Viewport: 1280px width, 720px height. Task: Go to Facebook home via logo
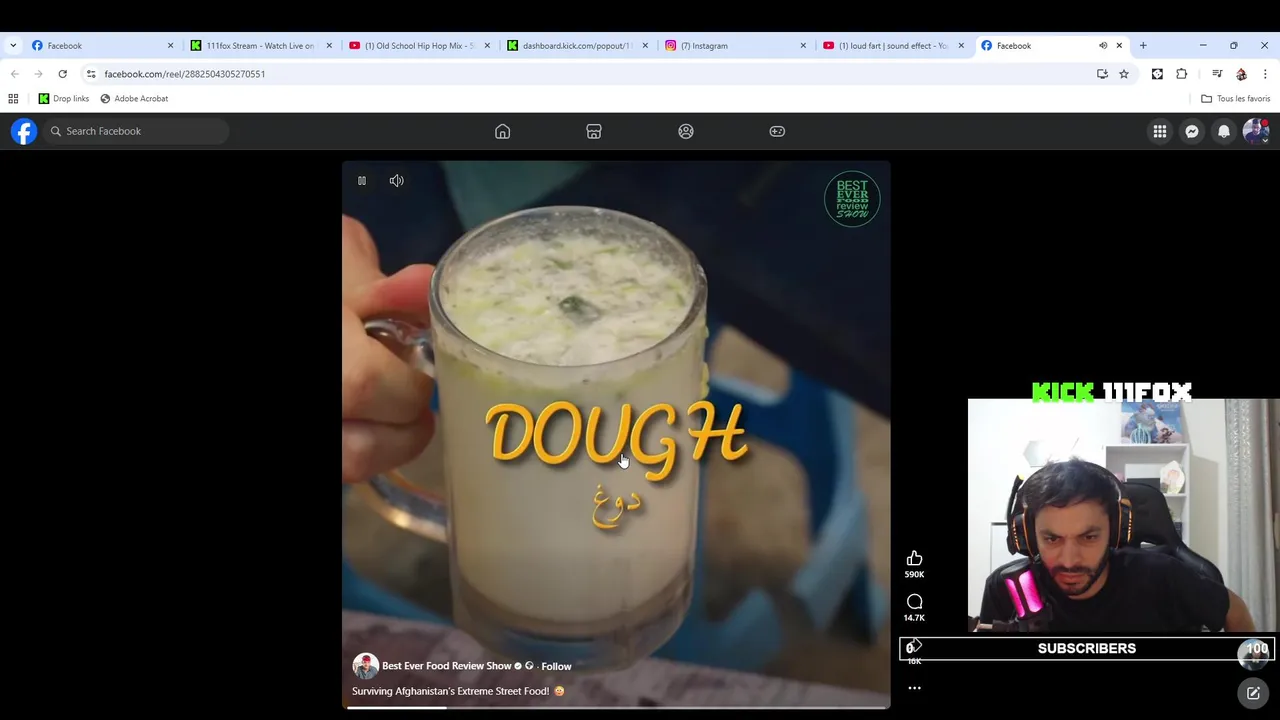pyautogui.click(x=24, y=131)
